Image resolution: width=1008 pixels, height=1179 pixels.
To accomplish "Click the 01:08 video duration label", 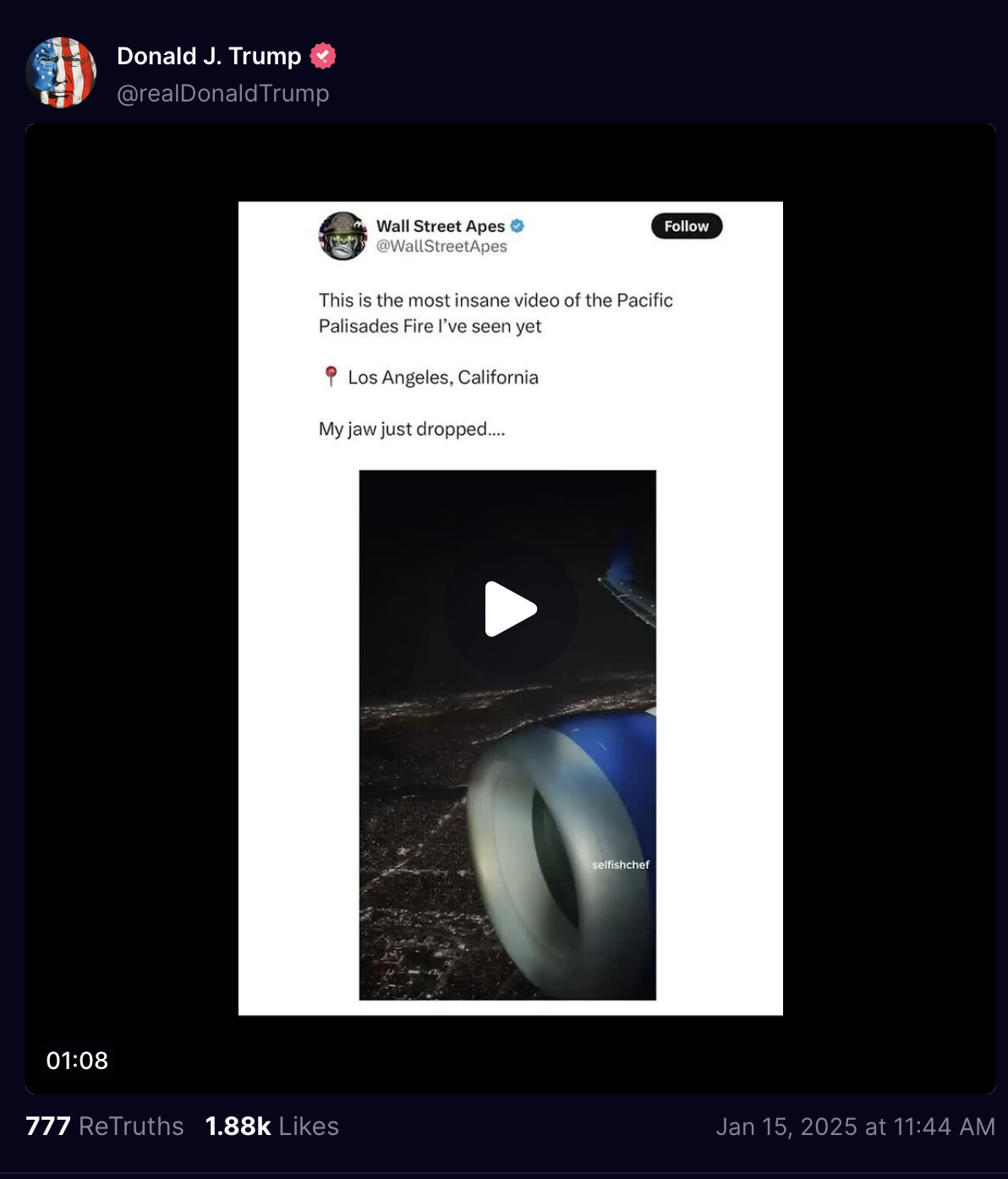I will click(x=77, y=1061).
